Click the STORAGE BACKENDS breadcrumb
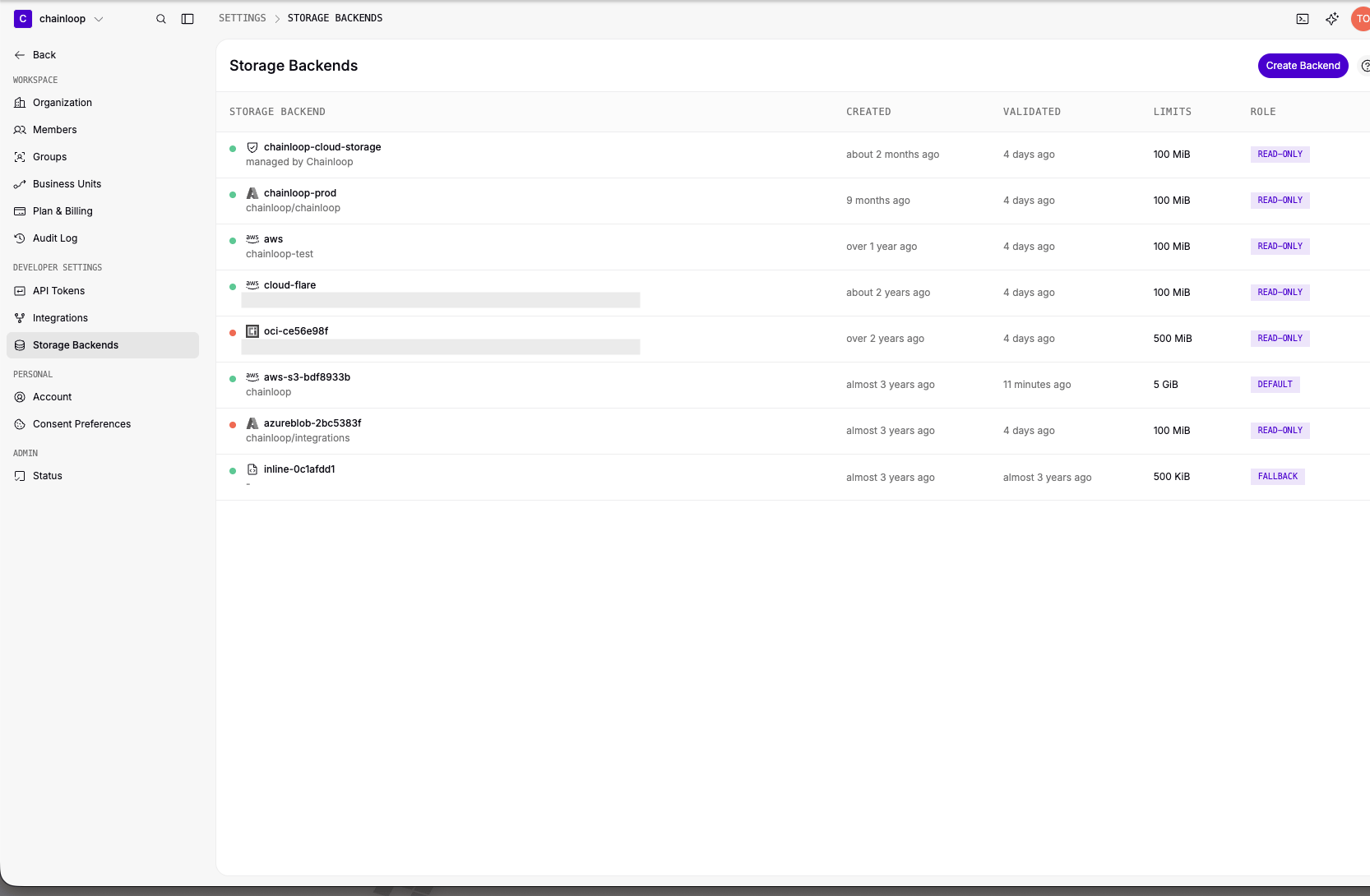The width and height of the screenshot is (1370, 896). 335,18
